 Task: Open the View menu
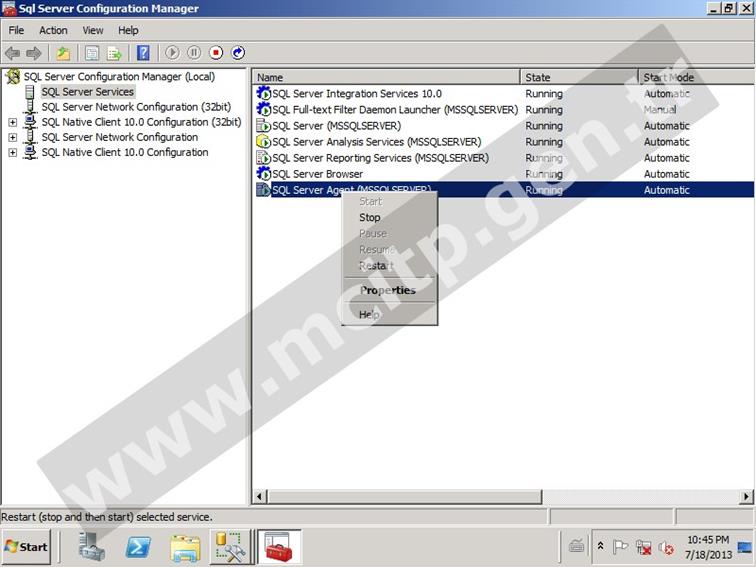click(x=93, y=30)
